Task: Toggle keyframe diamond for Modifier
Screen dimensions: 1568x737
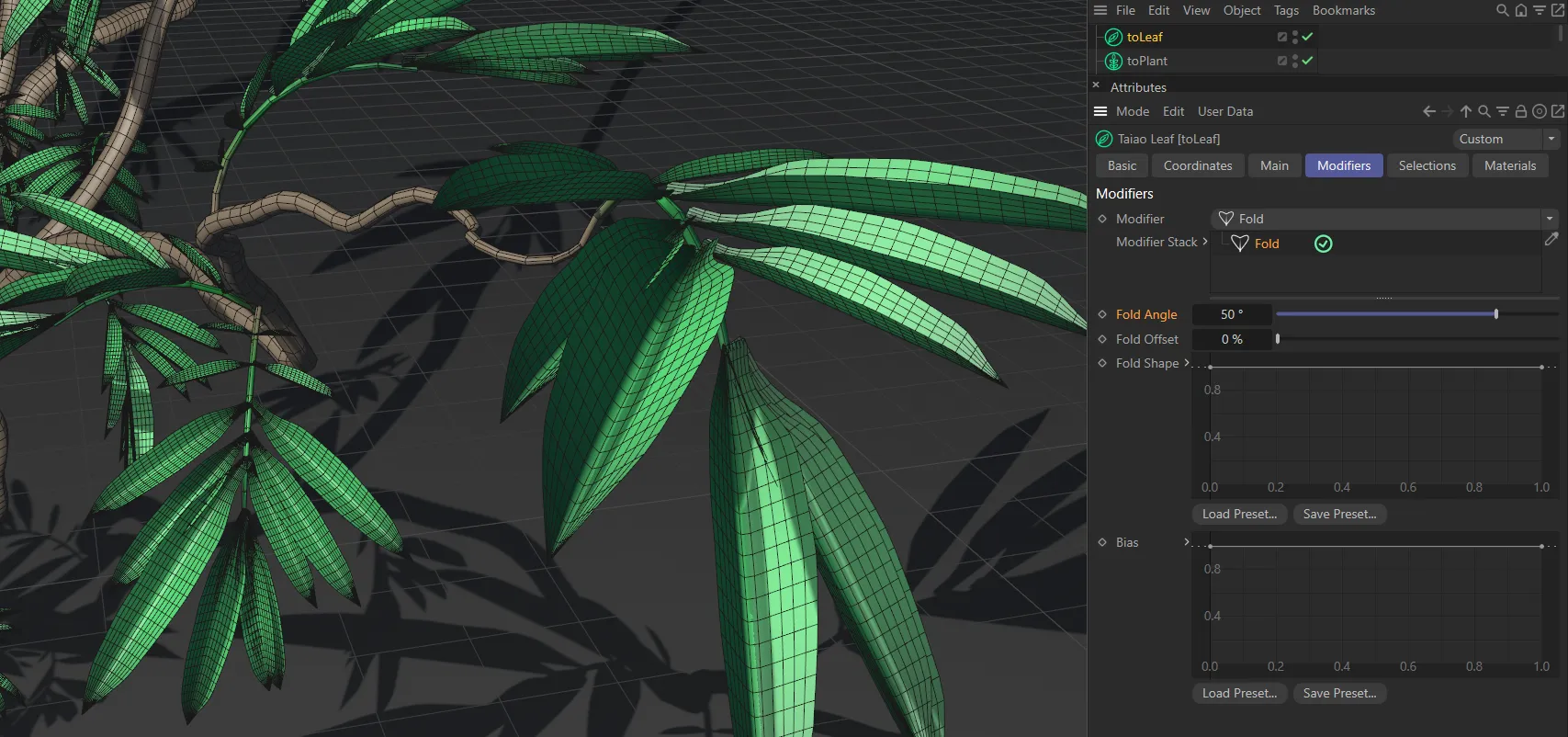Action: pos(1102,219)
